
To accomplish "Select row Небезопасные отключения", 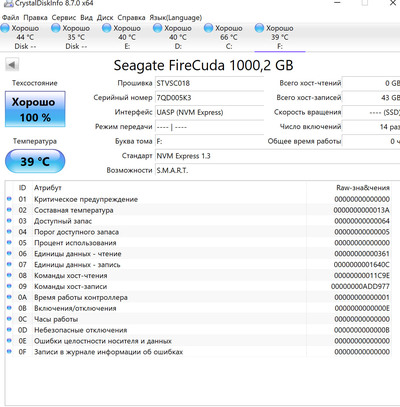I will tap(198, 330).
